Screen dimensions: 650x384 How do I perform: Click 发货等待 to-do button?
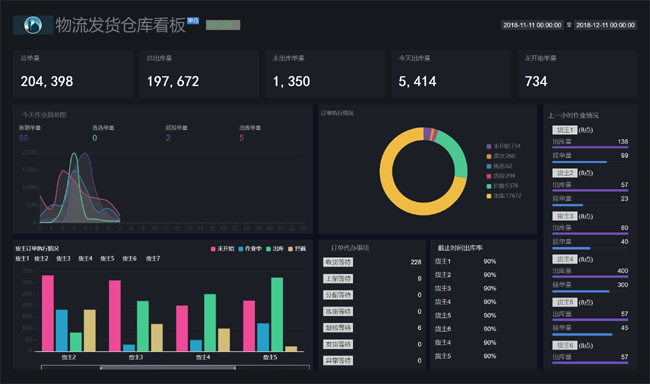pyautogui.click(x=338, y=344)
